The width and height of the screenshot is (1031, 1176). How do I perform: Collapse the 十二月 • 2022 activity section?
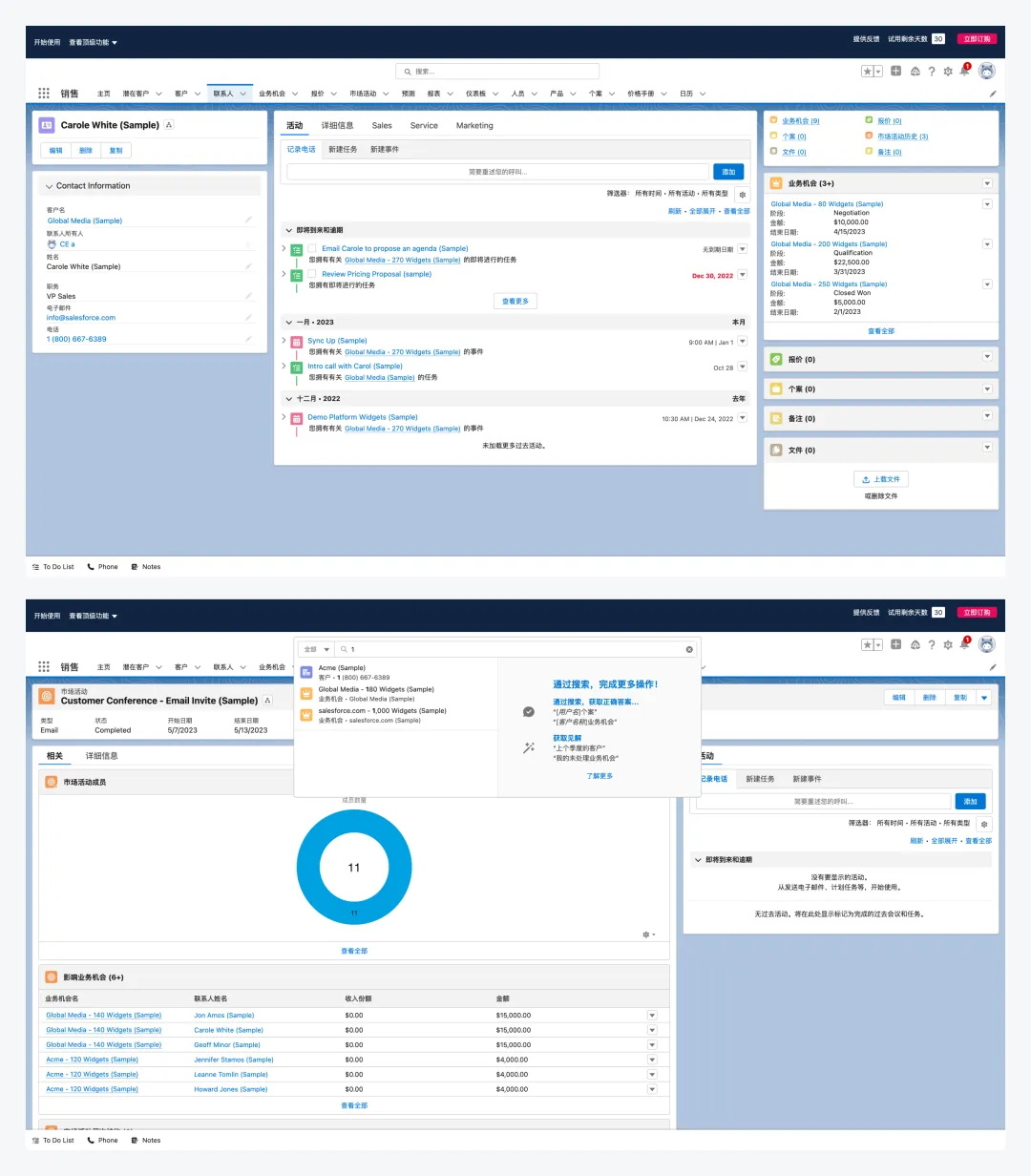289,399
